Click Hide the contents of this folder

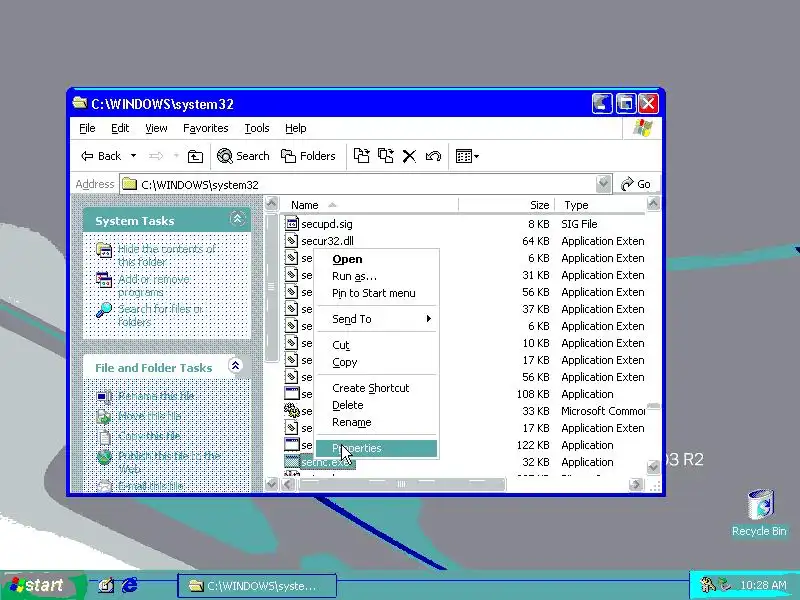tap(166, 255)
